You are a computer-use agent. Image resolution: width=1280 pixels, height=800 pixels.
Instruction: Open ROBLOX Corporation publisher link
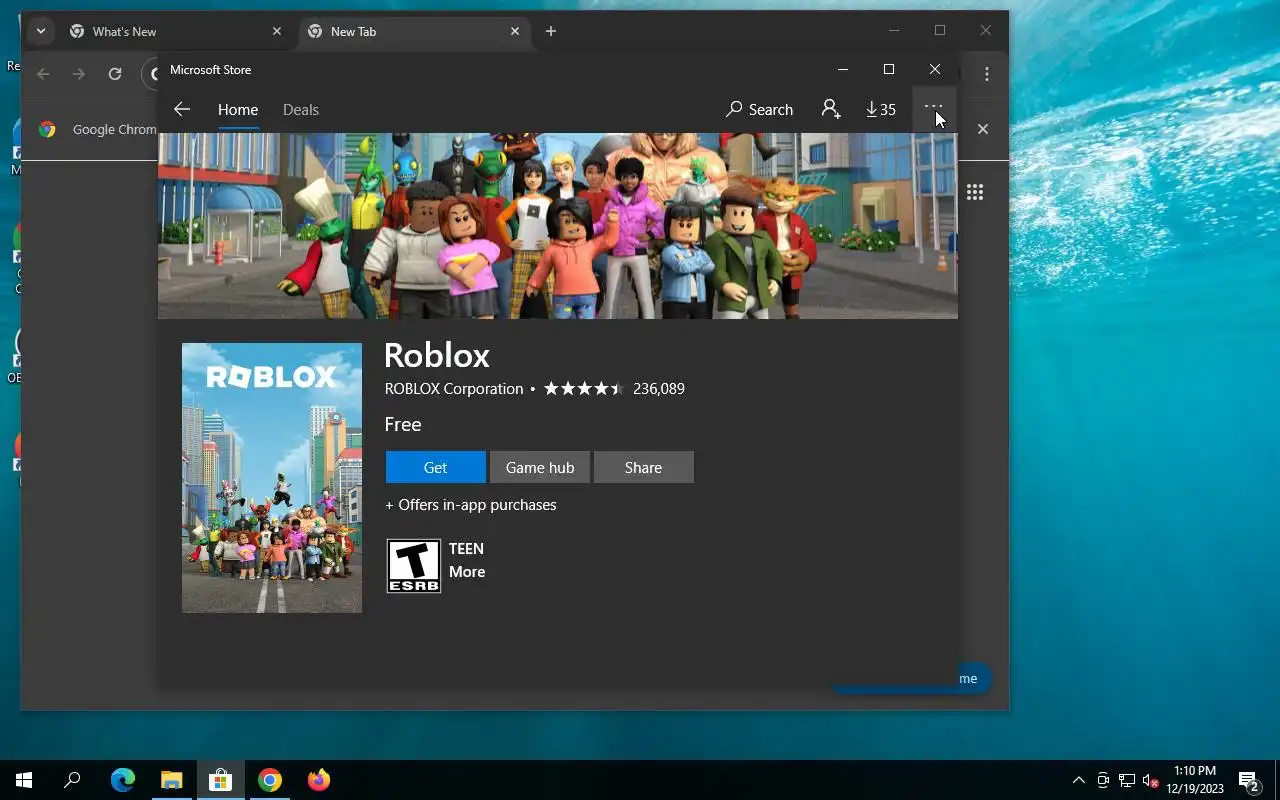tap(454, 388)
